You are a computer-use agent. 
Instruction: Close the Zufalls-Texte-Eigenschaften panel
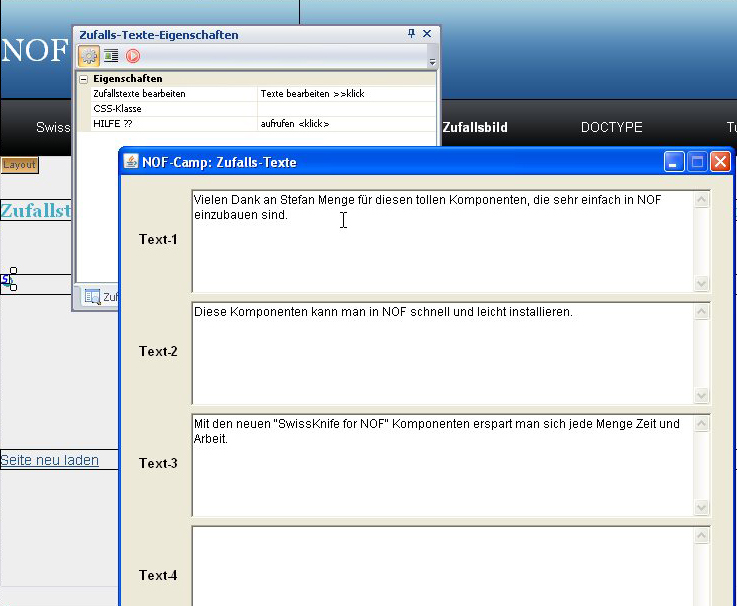[428, 34]
